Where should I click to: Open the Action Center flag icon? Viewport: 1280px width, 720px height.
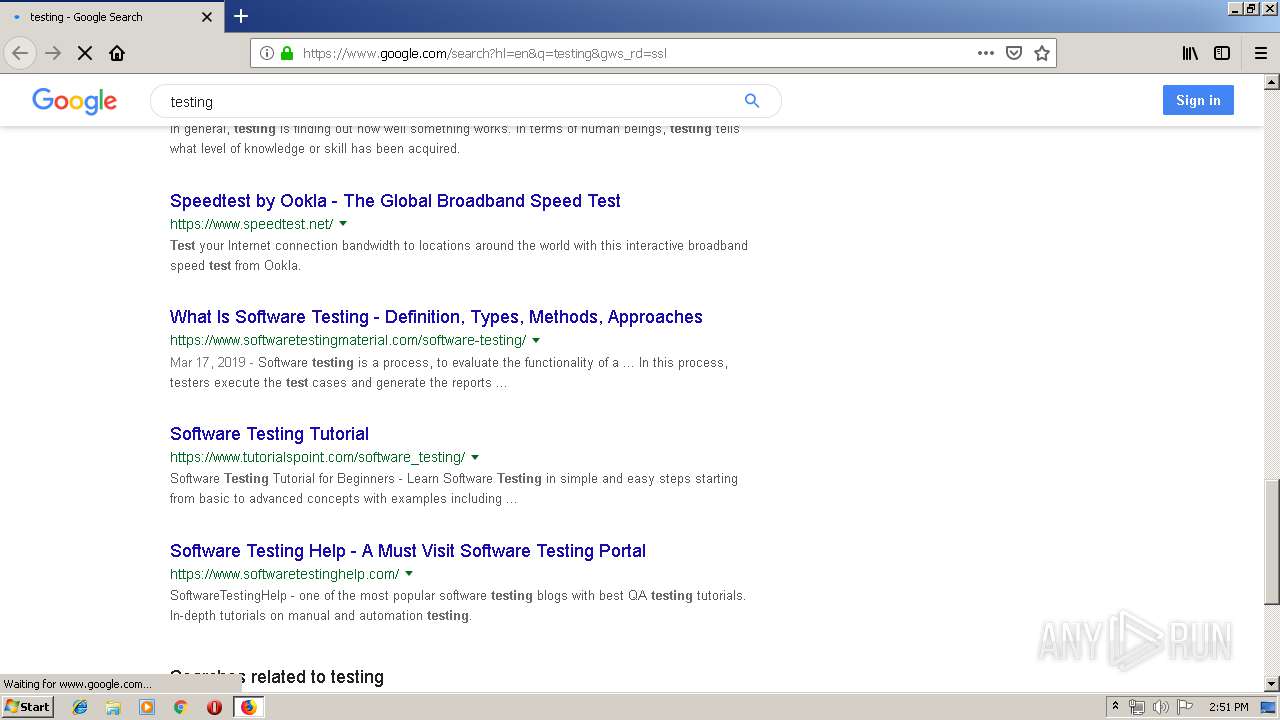[1185, 707]
